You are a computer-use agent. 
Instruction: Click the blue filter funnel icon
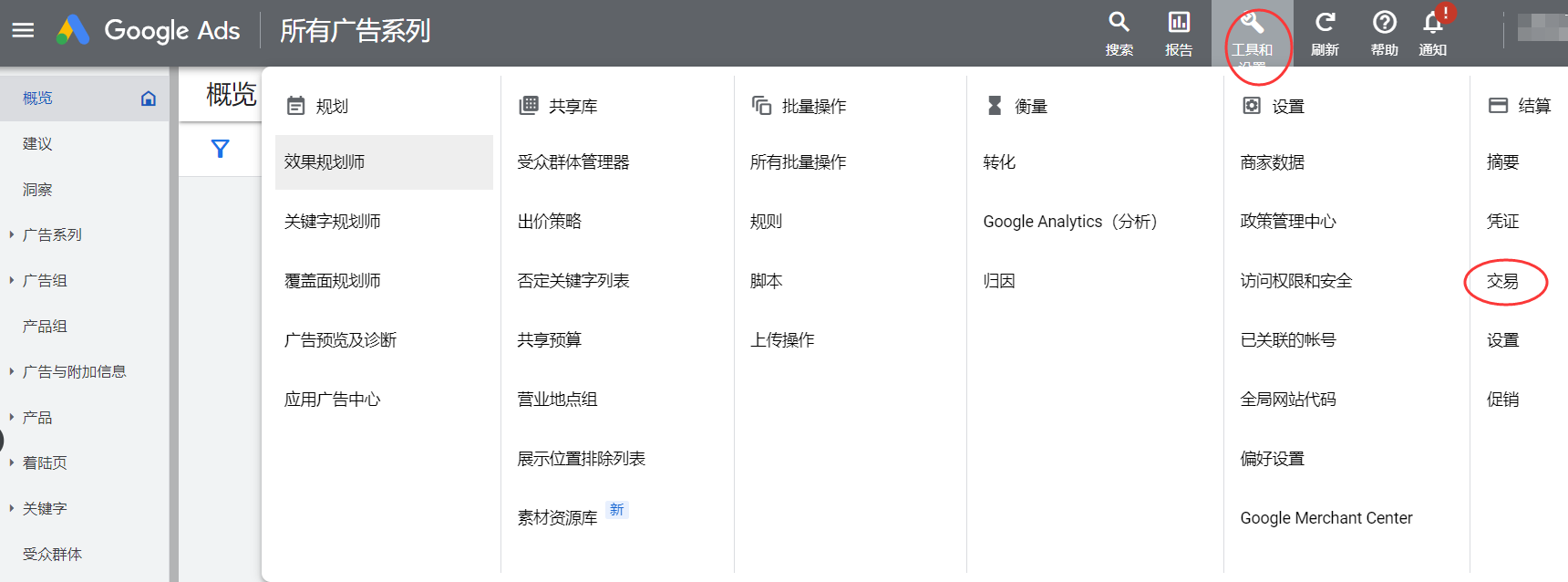220,149
